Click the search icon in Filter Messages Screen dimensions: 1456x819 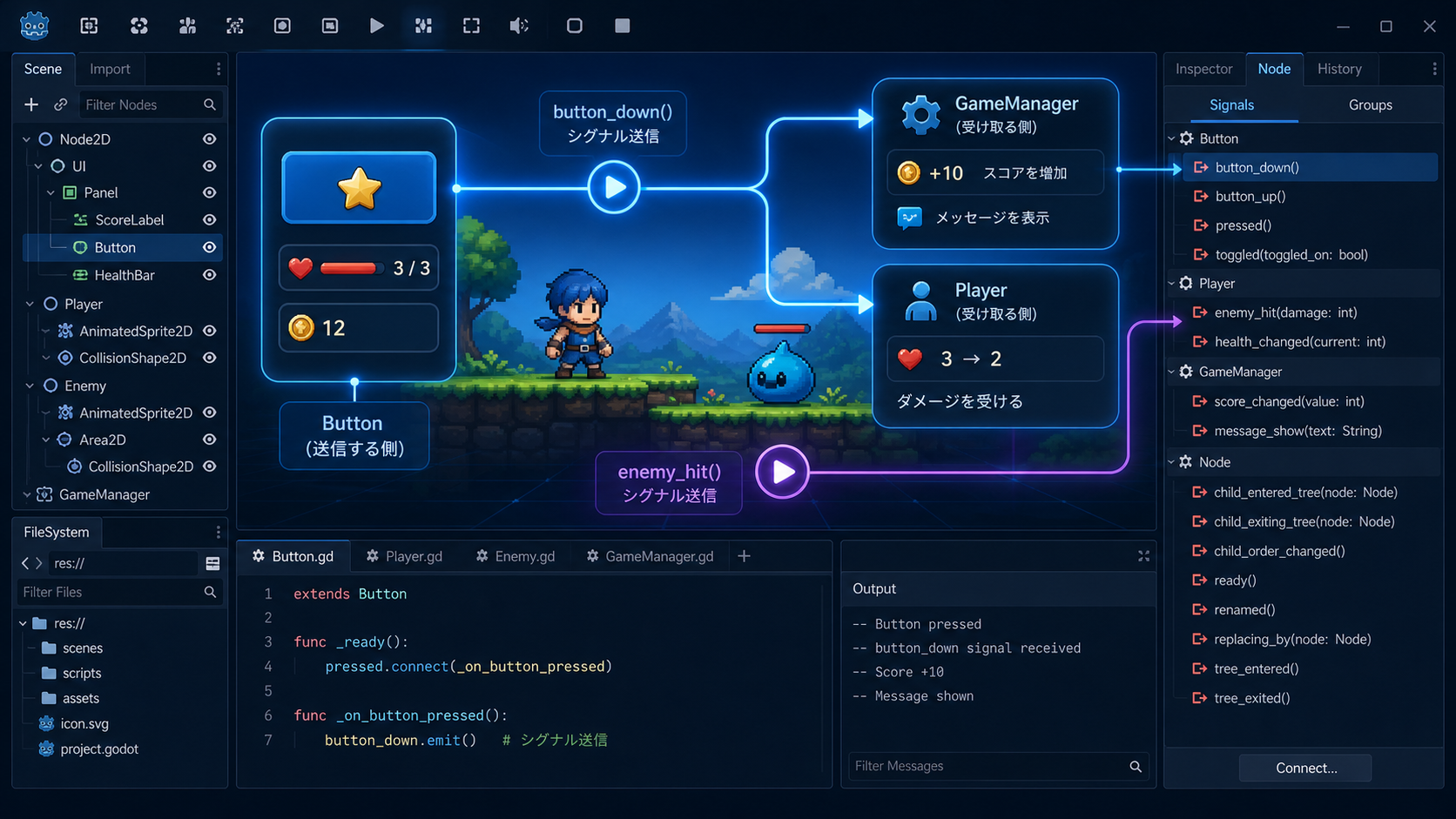1136,766
